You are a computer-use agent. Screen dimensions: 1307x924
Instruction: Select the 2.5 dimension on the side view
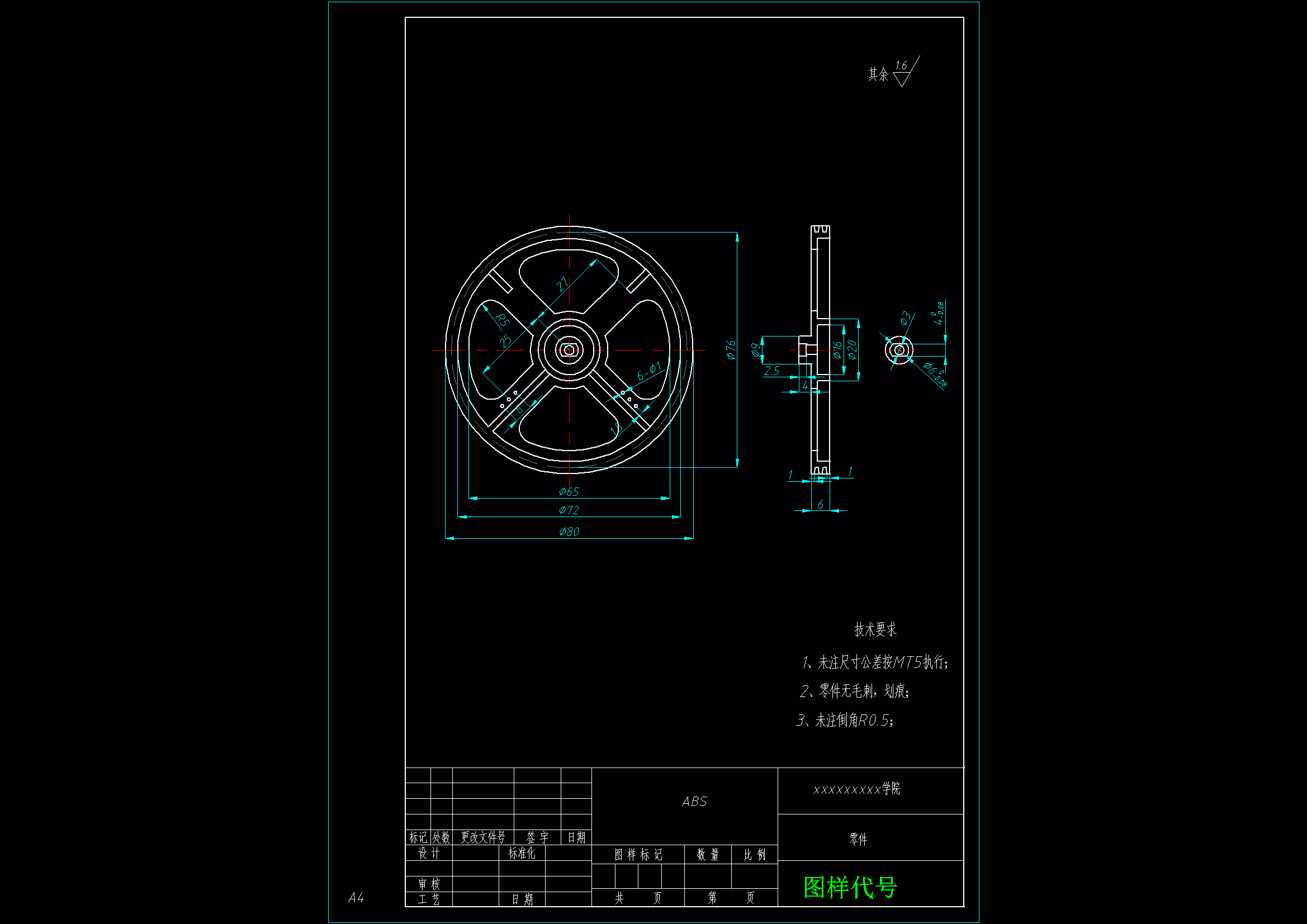pos(772,371)
